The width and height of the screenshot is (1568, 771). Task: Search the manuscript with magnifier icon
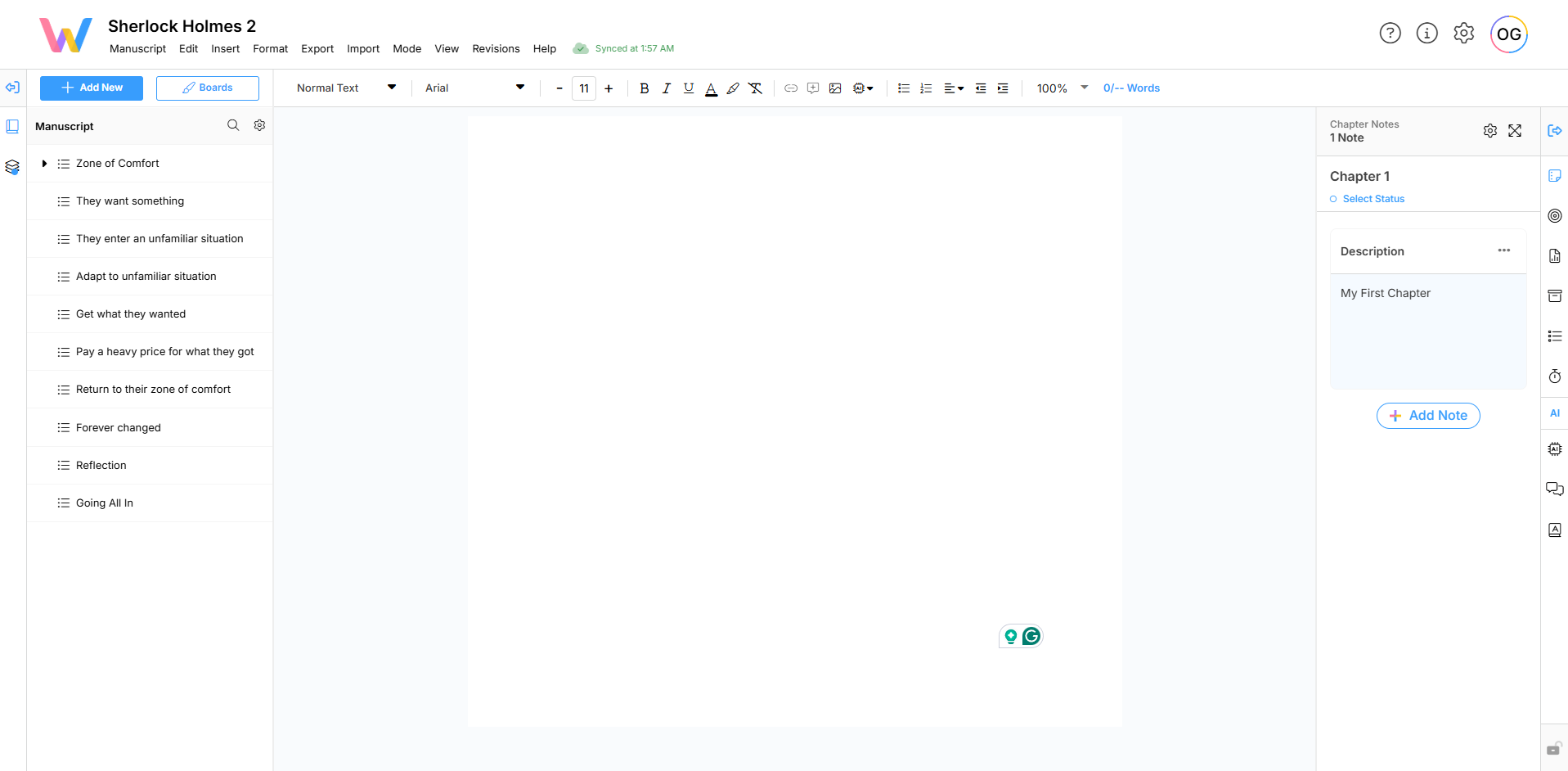[233, 125]
